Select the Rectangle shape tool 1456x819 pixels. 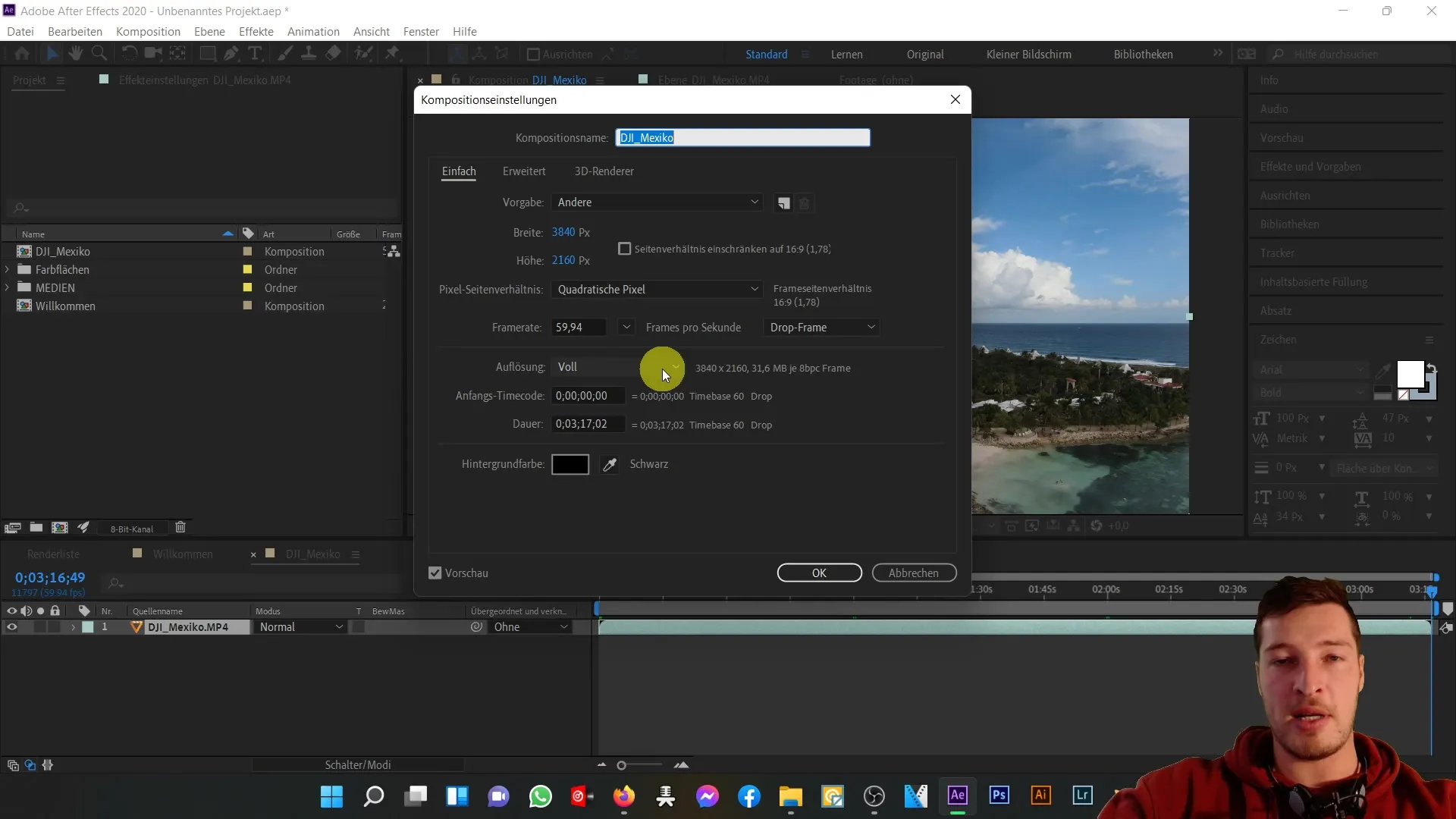tap(207, 54)
